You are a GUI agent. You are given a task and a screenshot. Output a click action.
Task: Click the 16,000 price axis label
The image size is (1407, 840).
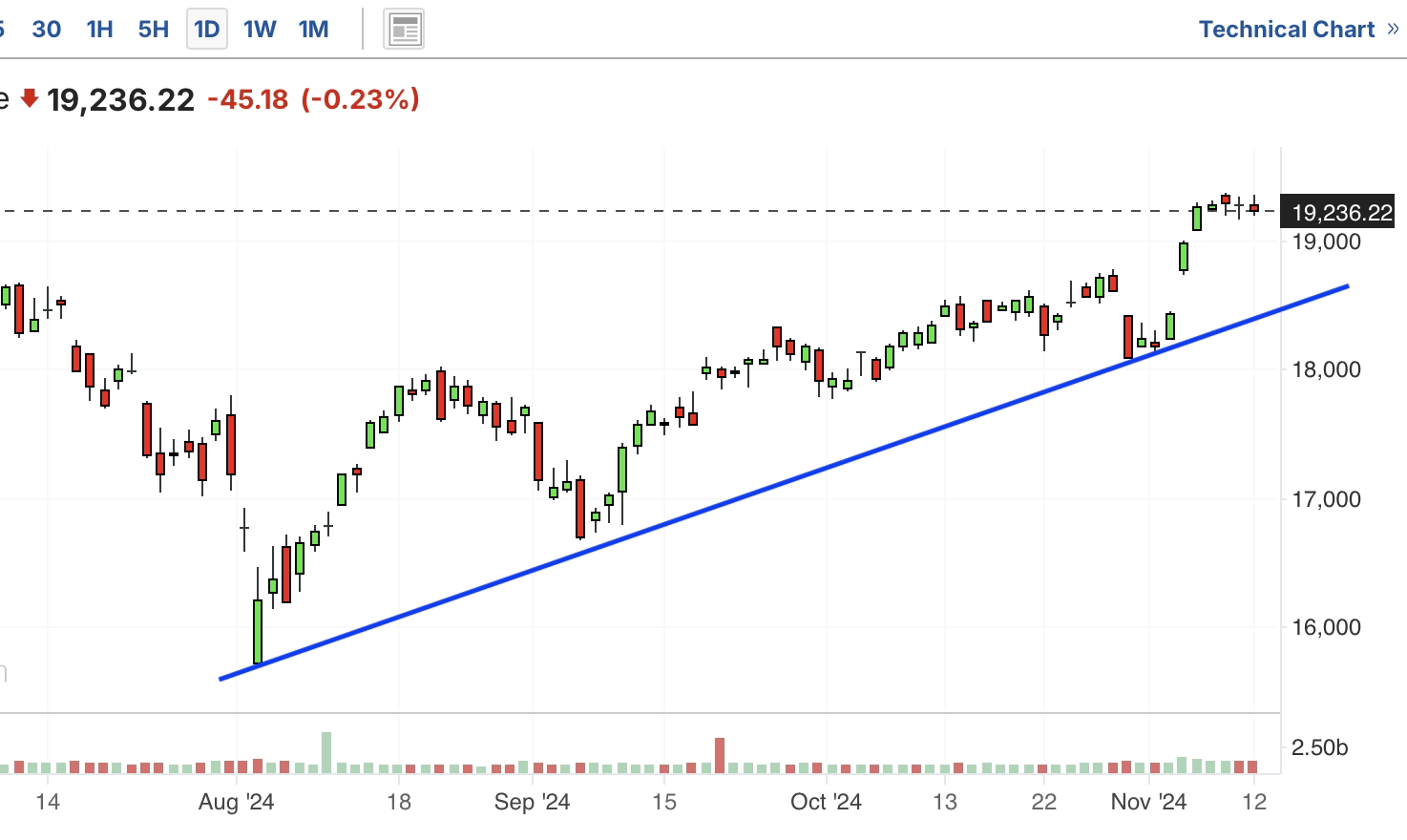click(x=1326, y=627)
